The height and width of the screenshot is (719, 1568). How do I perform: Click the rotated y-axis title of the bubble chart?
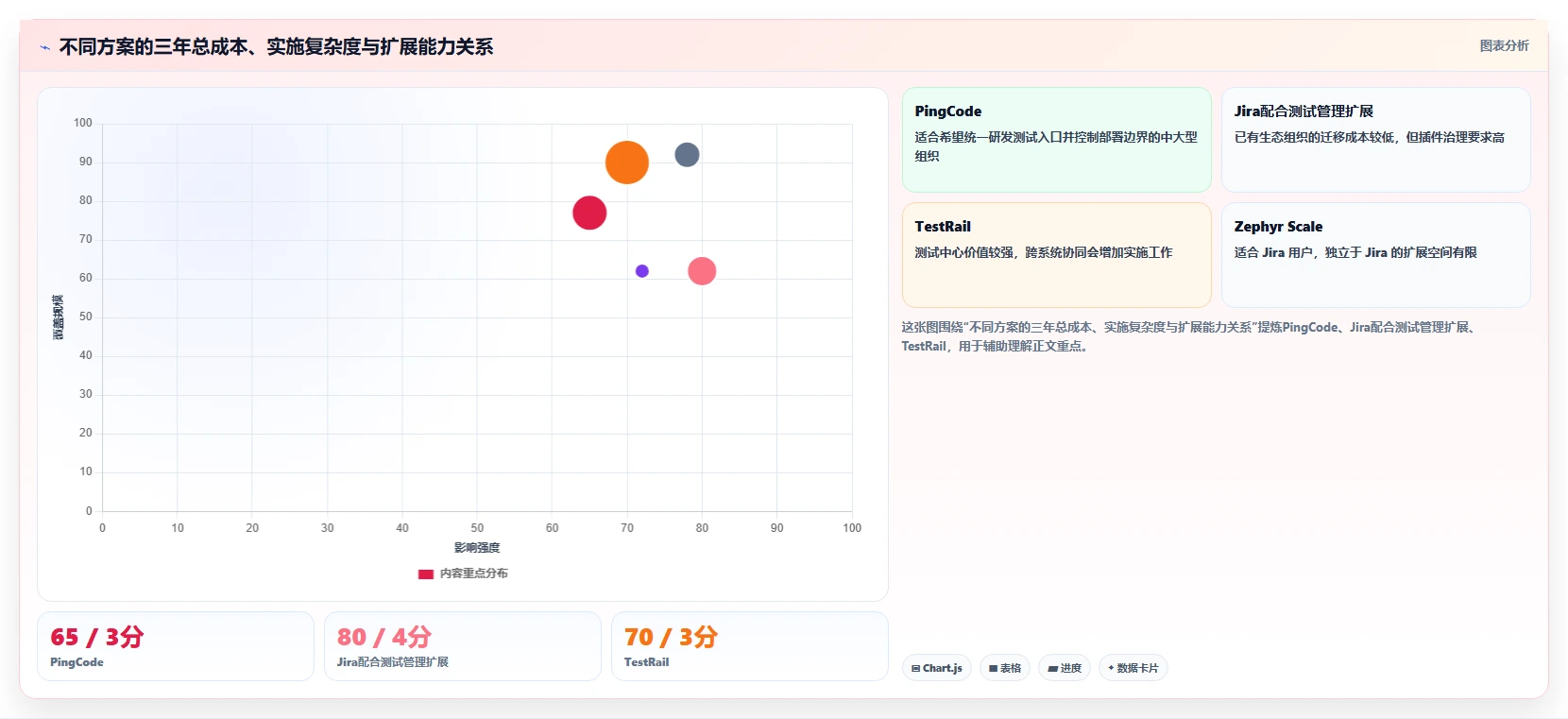pyautogui.click(x=59, y=317)
